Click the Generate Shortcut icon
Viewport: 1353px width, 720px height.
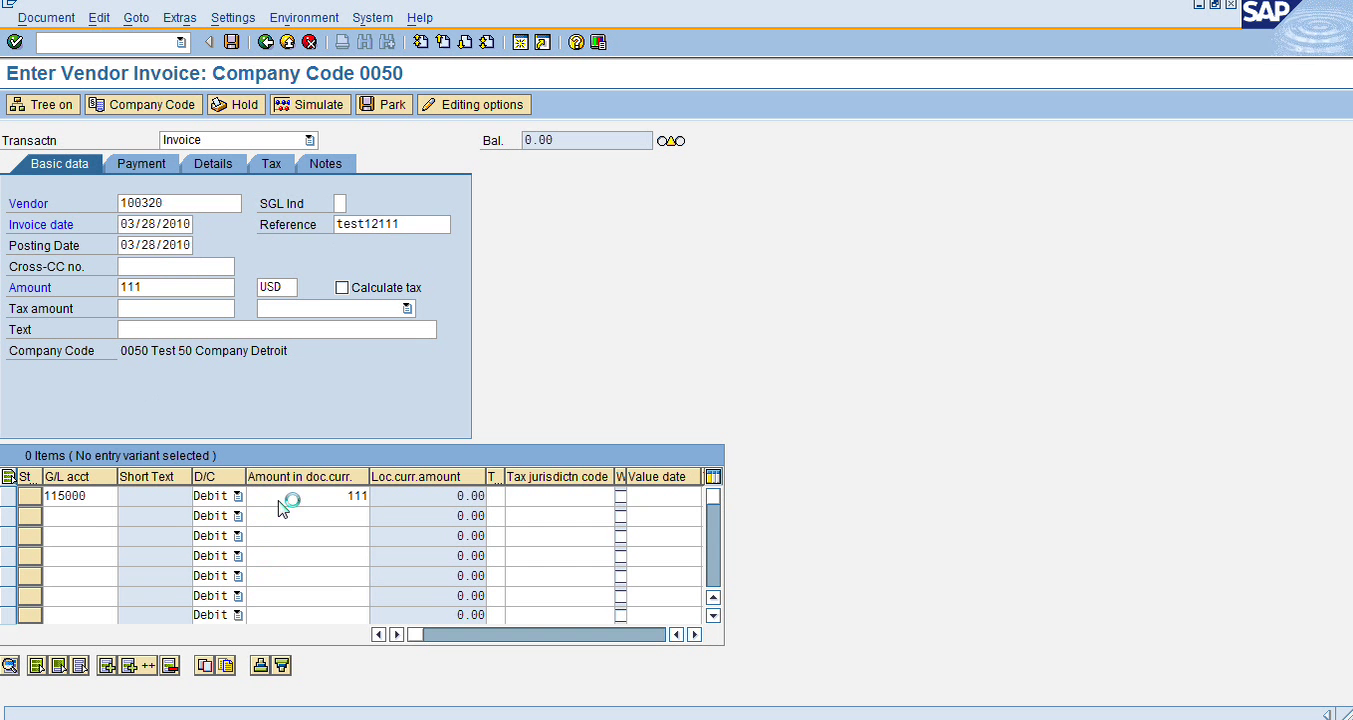pyautogui.click(x=542, y=42)
